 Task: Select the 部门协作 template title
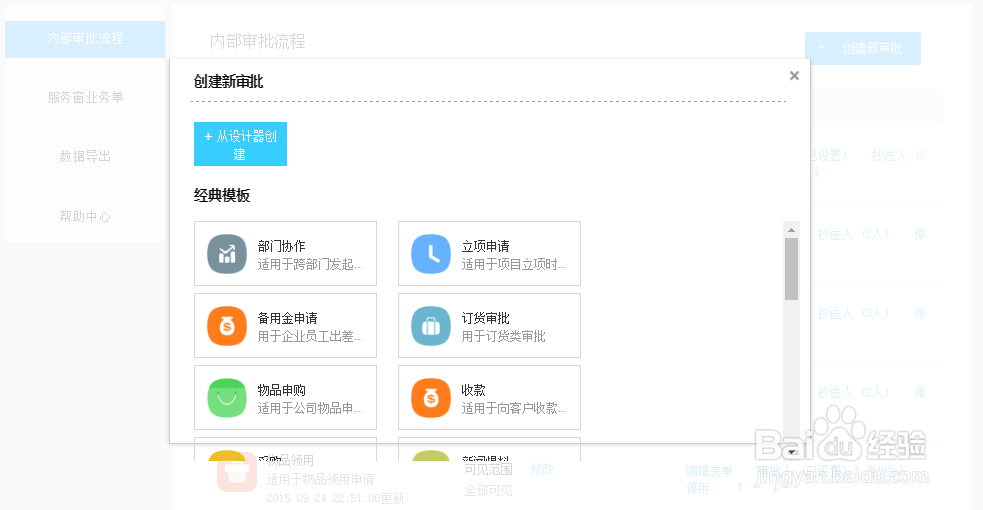[281, 246]
